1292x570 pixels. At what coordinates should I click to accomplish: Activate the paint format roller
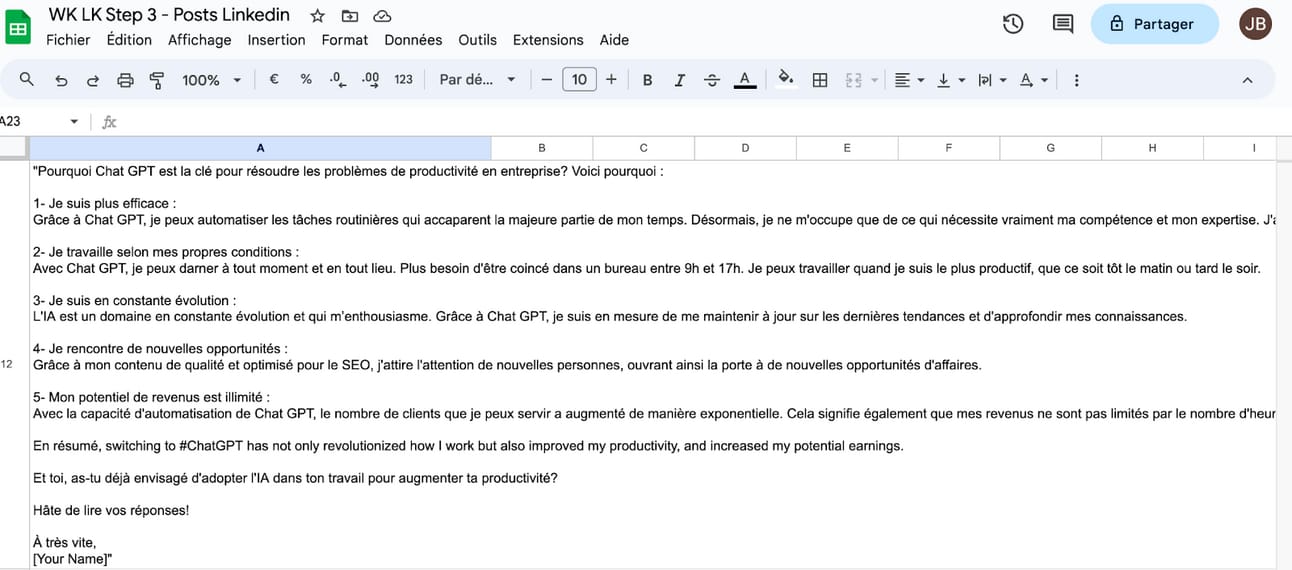(157, 80)
